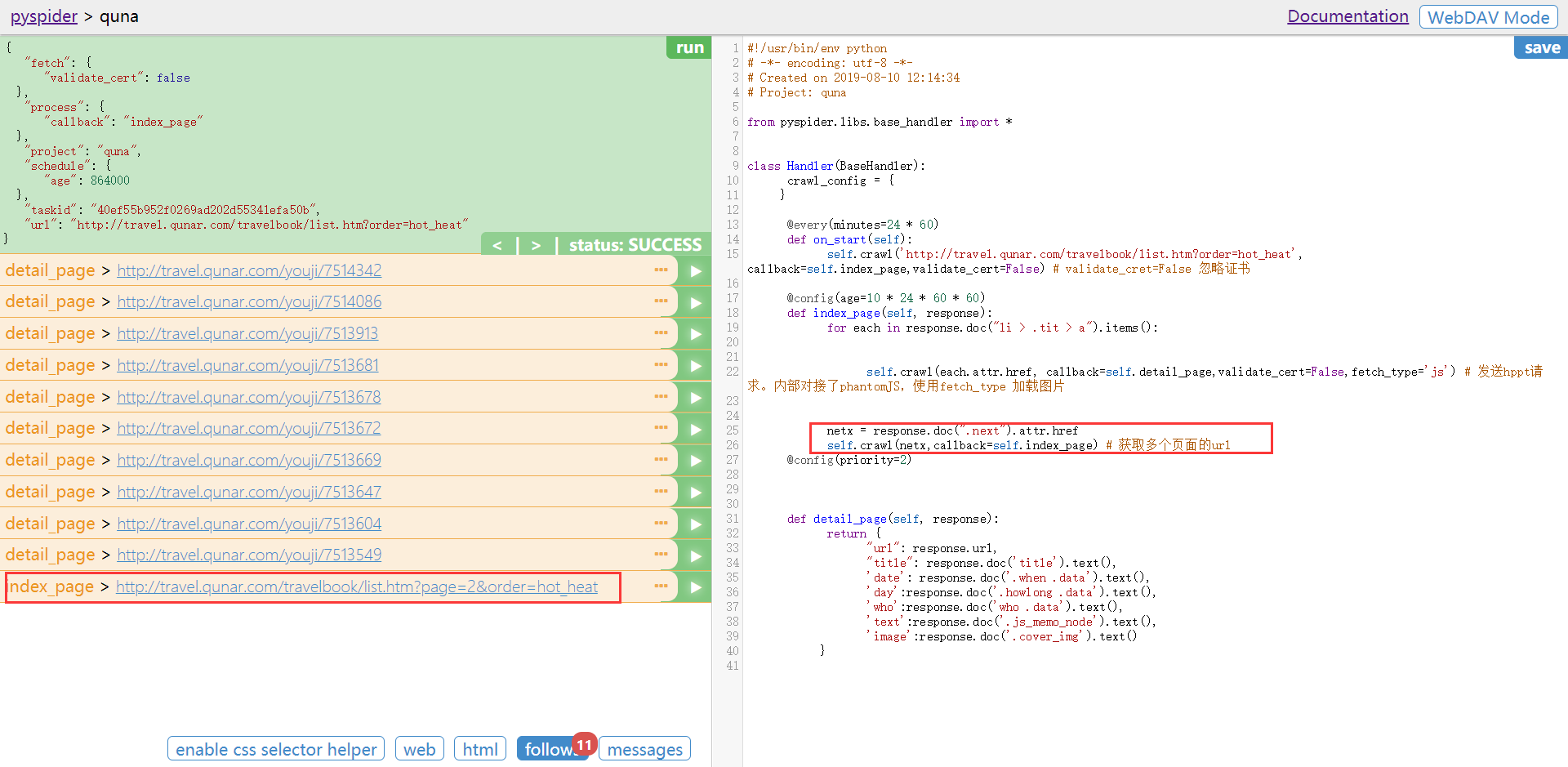Run the task for youji/7514086
Image resolution: width=1568 pixels, height=767 pixels.
[696, 302]
